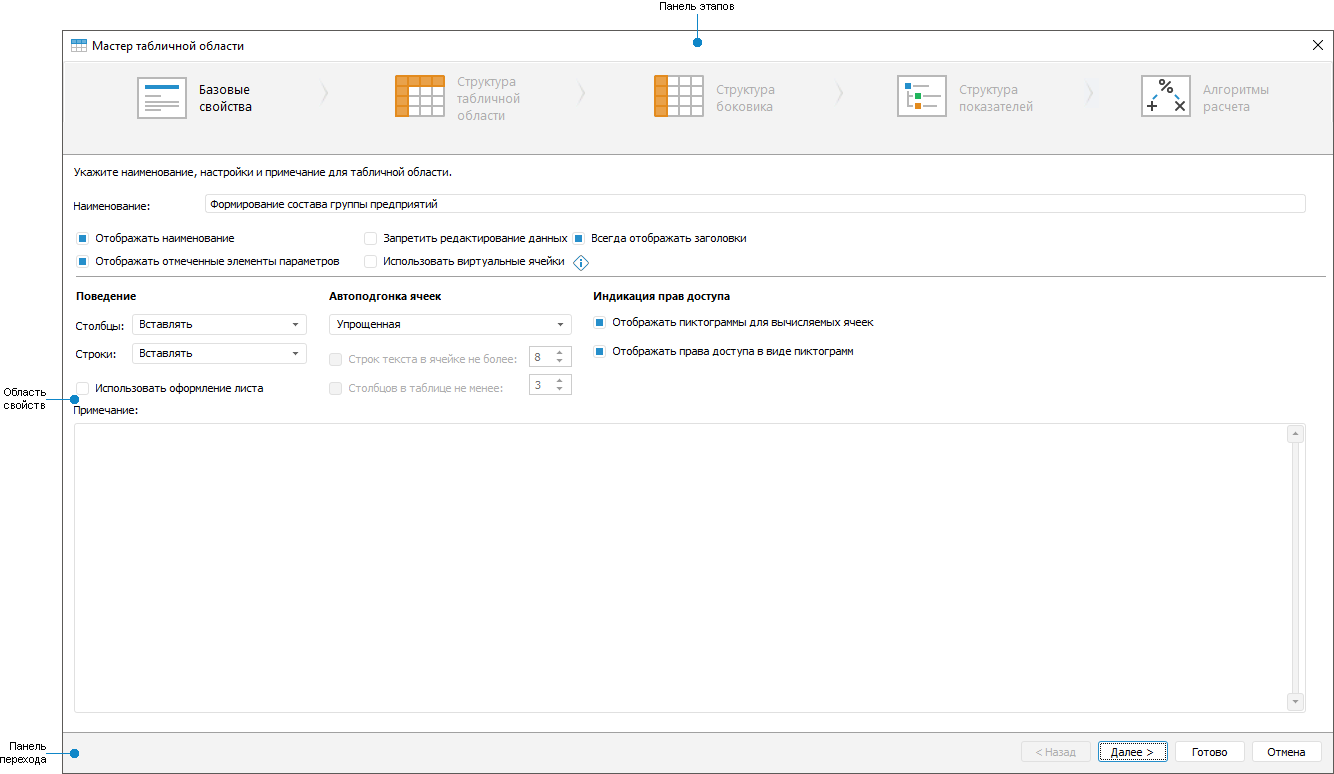Click the notes scrollbar down arrow
This screenshot has width=1334, height=774.
point(1296,702)
